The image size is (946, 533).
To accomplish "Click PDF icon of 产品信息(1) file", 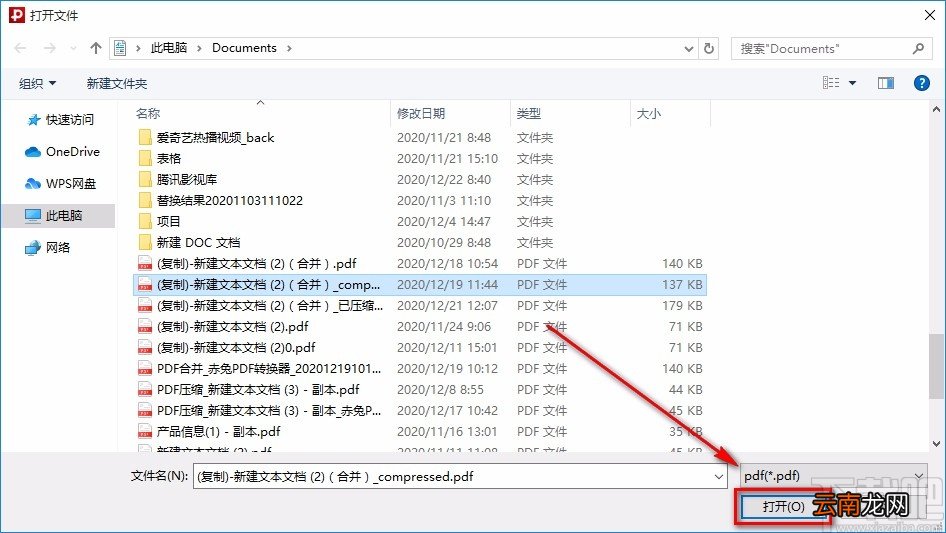I will click(145, 432).
